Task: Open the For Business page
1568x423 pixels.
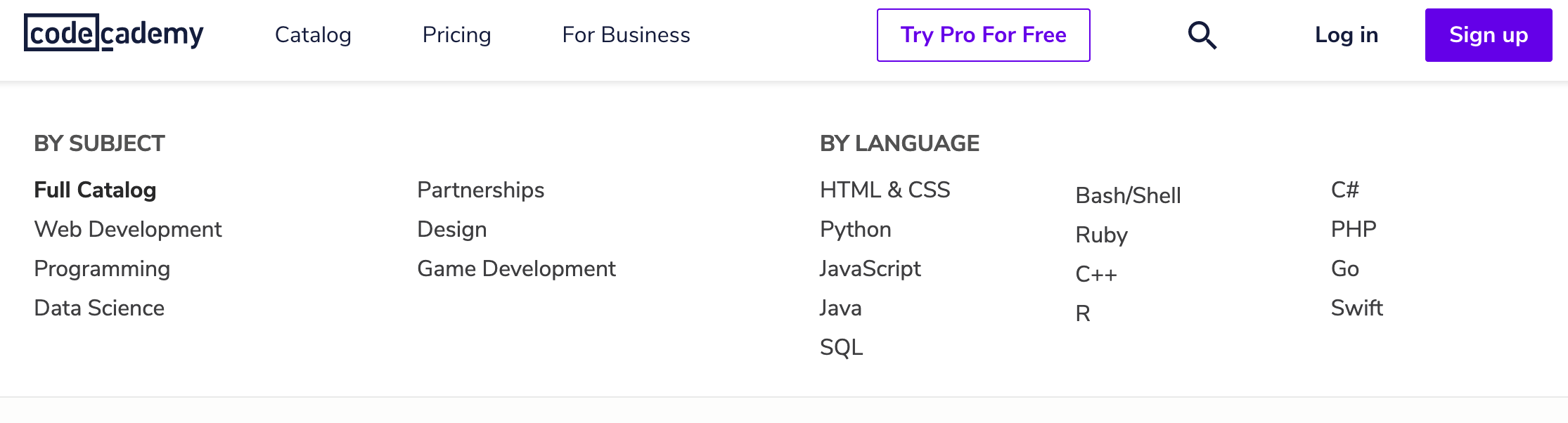Action: tap(626, 35)
